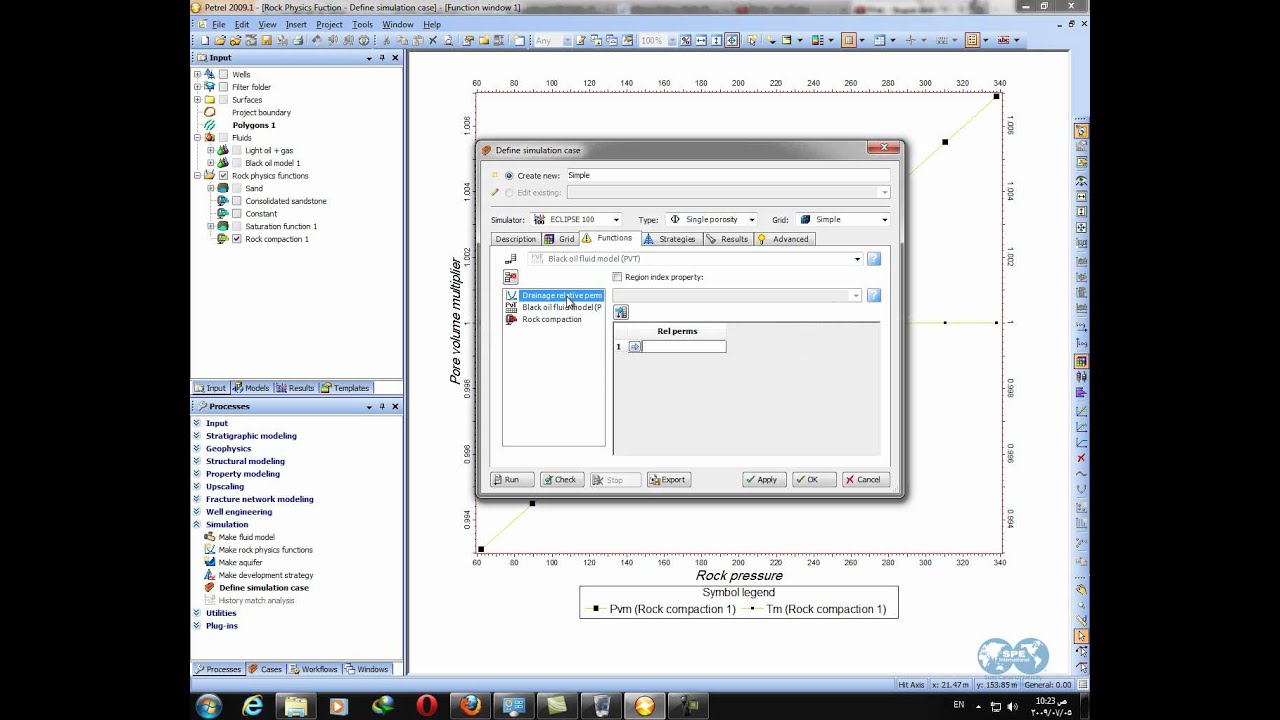Click the New project toolbar icon
Viewport: 1280px width, 720px height.
[x=205, y=41]
